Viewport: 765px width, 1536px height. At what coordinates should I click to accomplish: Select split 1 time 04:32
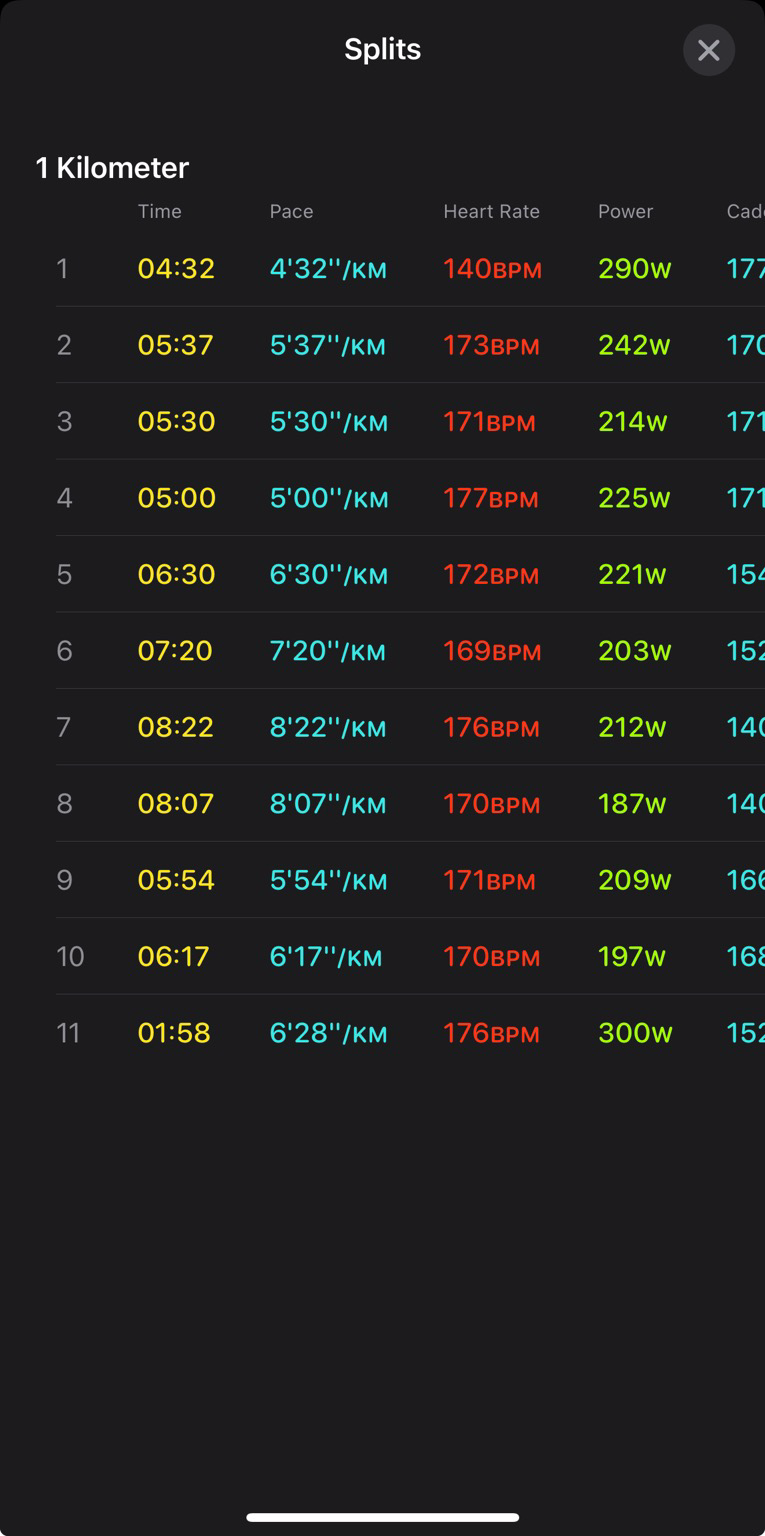click(176, 269)
